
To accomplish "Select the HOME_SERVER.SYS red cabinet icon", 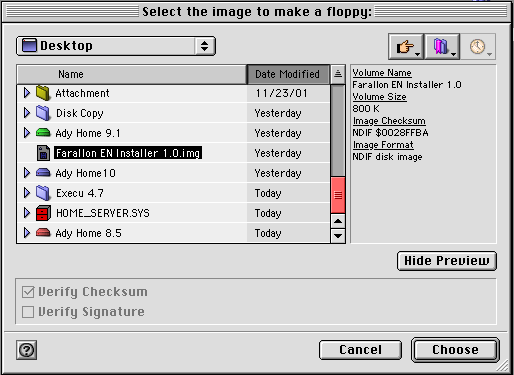I will click(x=43, y=213).
